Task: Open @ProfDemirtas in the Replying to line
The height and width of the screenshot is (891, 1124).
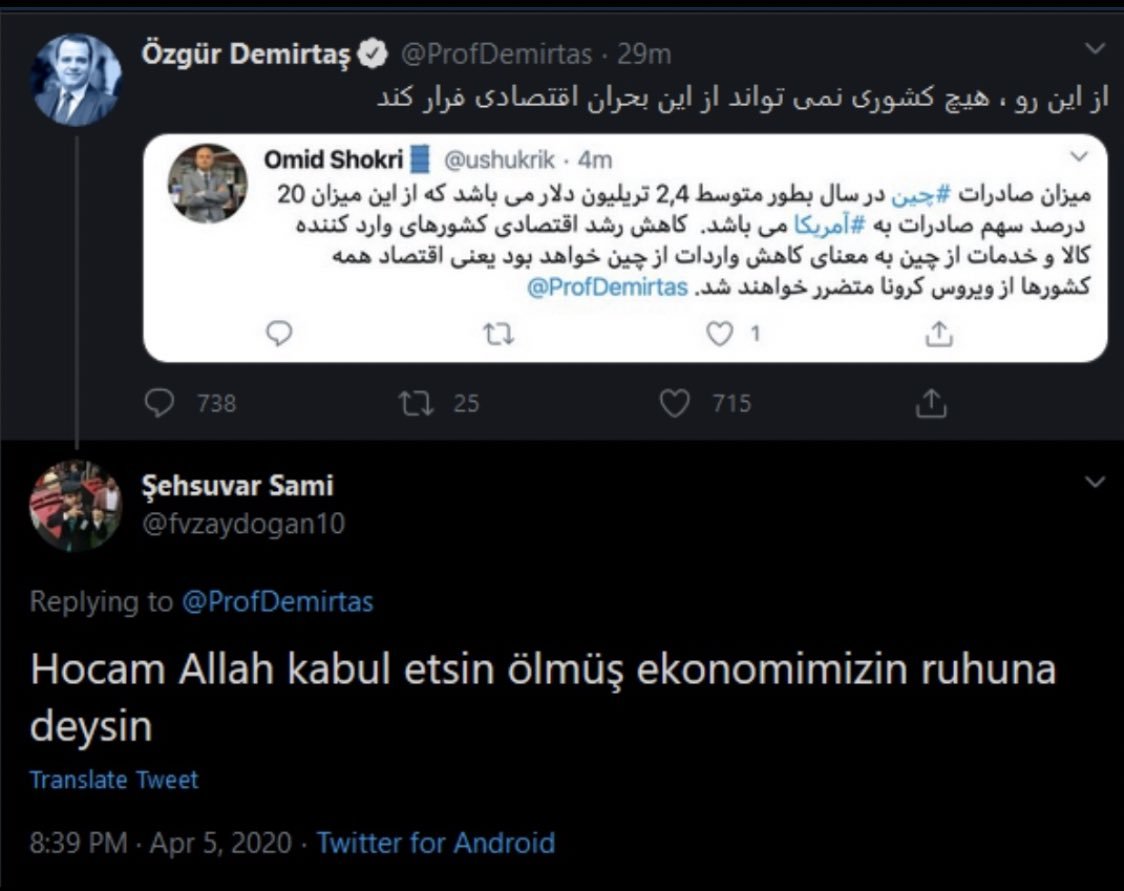Action: point(277,601)
